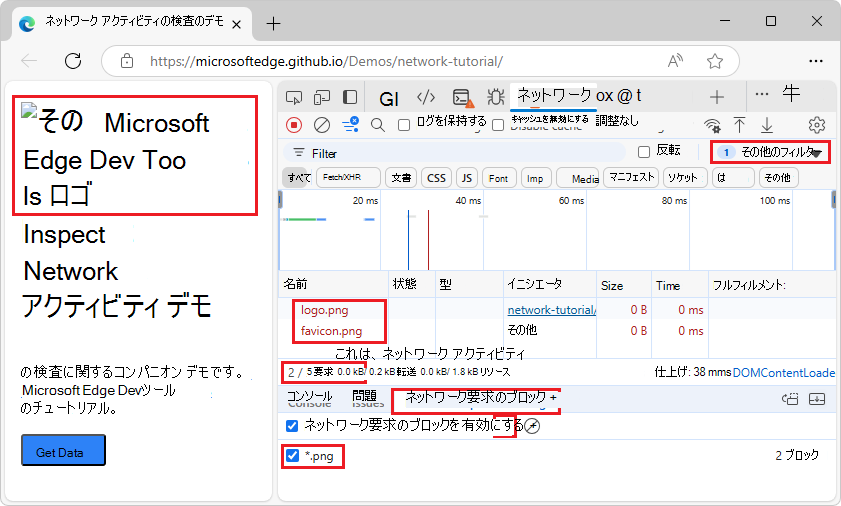
Task: Open DevTools customize ellipsis menu
Action: click(762, 94)
